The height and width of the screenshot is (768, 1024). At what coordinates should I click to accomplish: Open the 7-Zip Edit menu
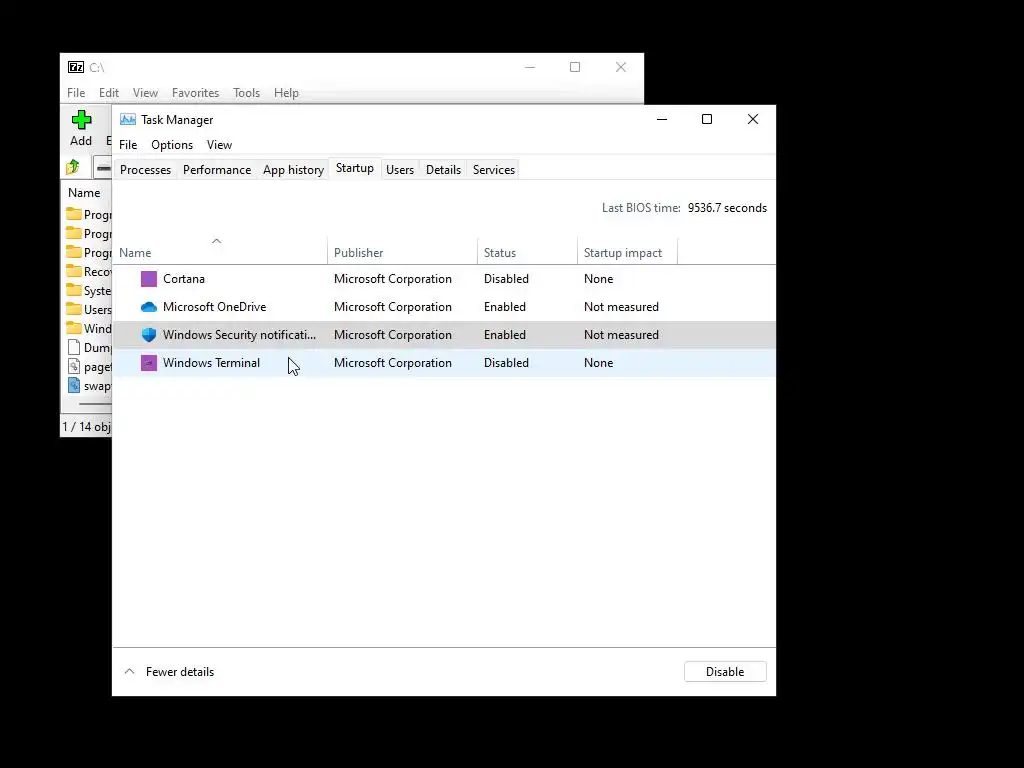coord(108,93)
